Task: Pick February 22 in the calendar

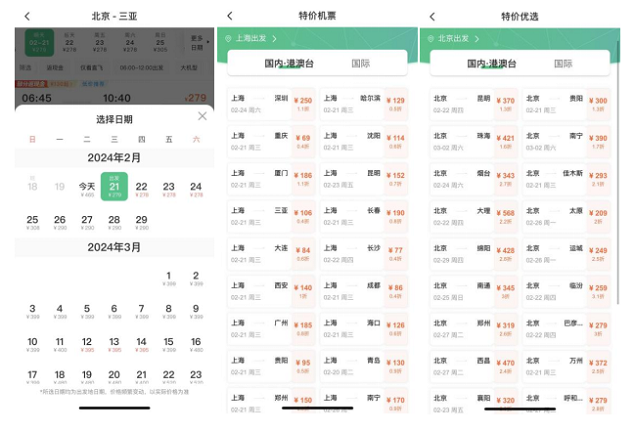Action: [x=141, y=188]
